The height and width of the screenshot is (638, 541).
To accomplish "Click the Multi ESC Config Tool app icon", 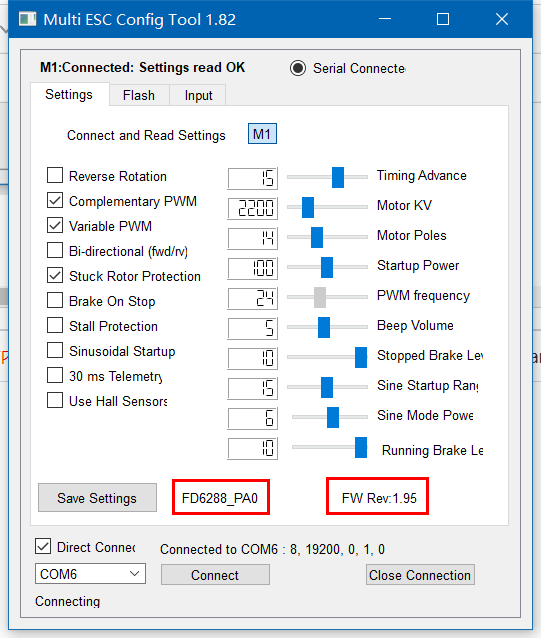I will coord(27,19).
